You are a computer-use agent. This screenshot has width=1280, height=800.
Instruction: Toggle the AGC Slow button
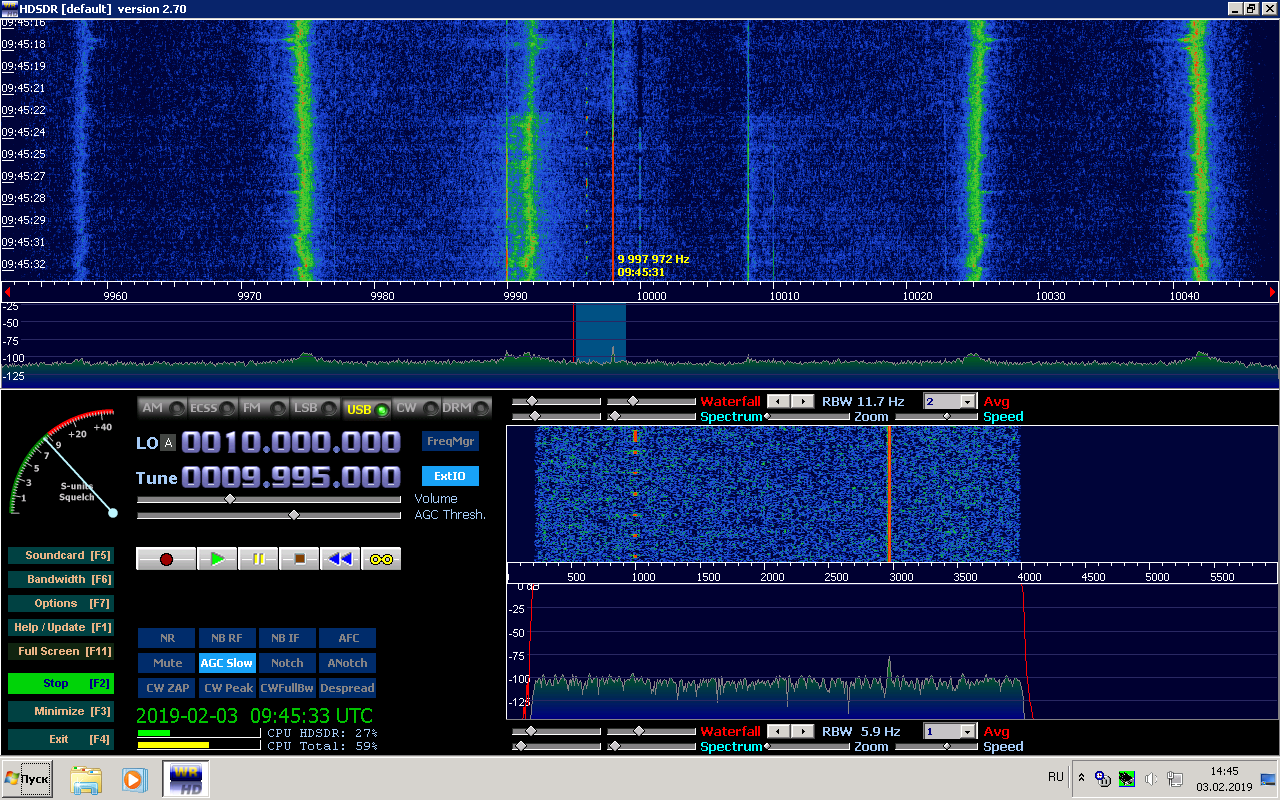point(227,663)
